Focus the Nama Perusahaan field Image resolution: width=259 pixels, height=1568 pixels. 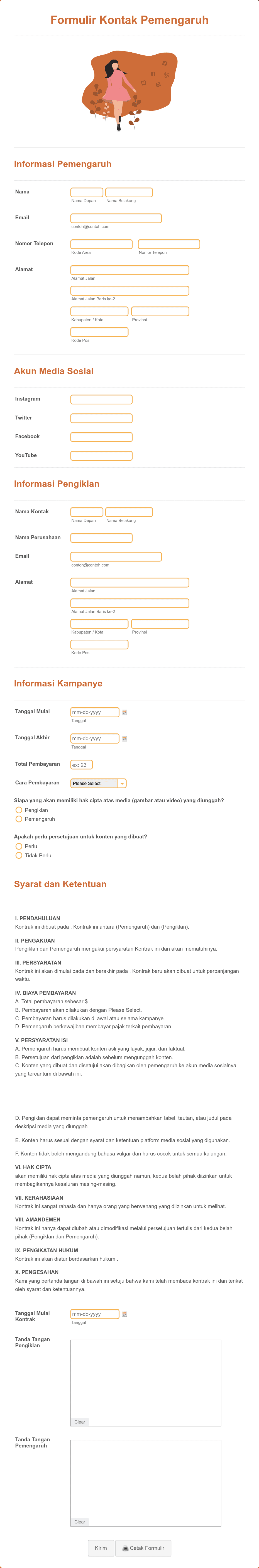(x=101, y=538)
